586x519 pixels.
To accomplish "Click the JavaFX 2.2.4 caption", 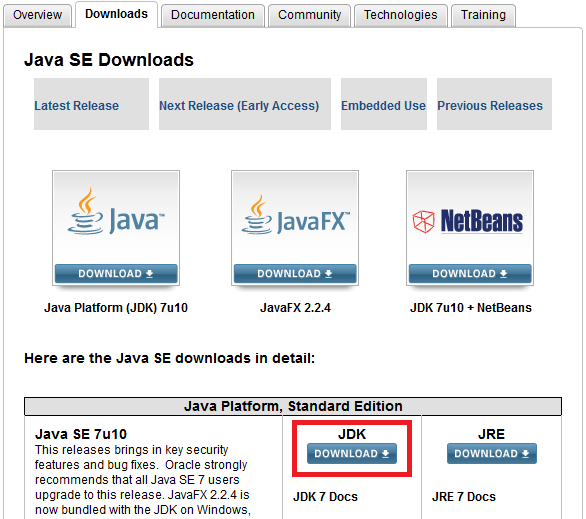I will point(295,308).
